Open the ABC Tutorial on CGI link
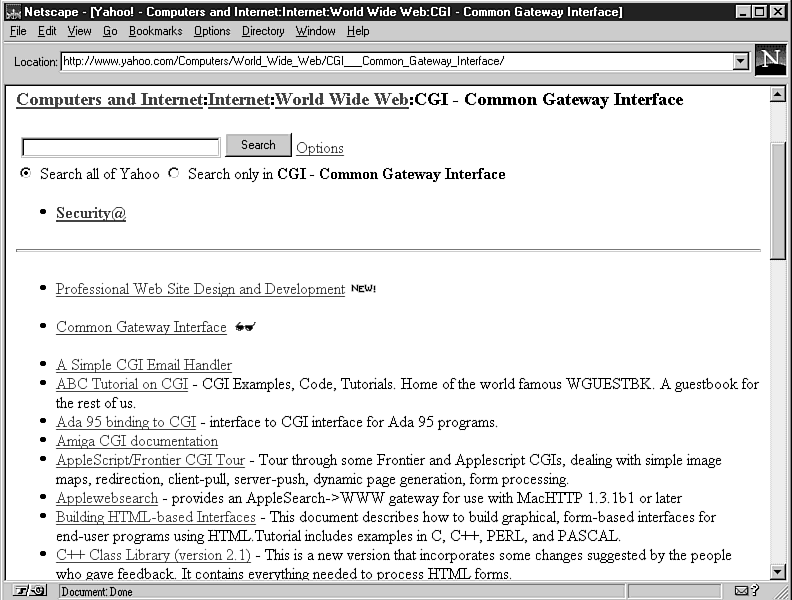The width and height of the screenshot is (792, 600). coord(122,384)
